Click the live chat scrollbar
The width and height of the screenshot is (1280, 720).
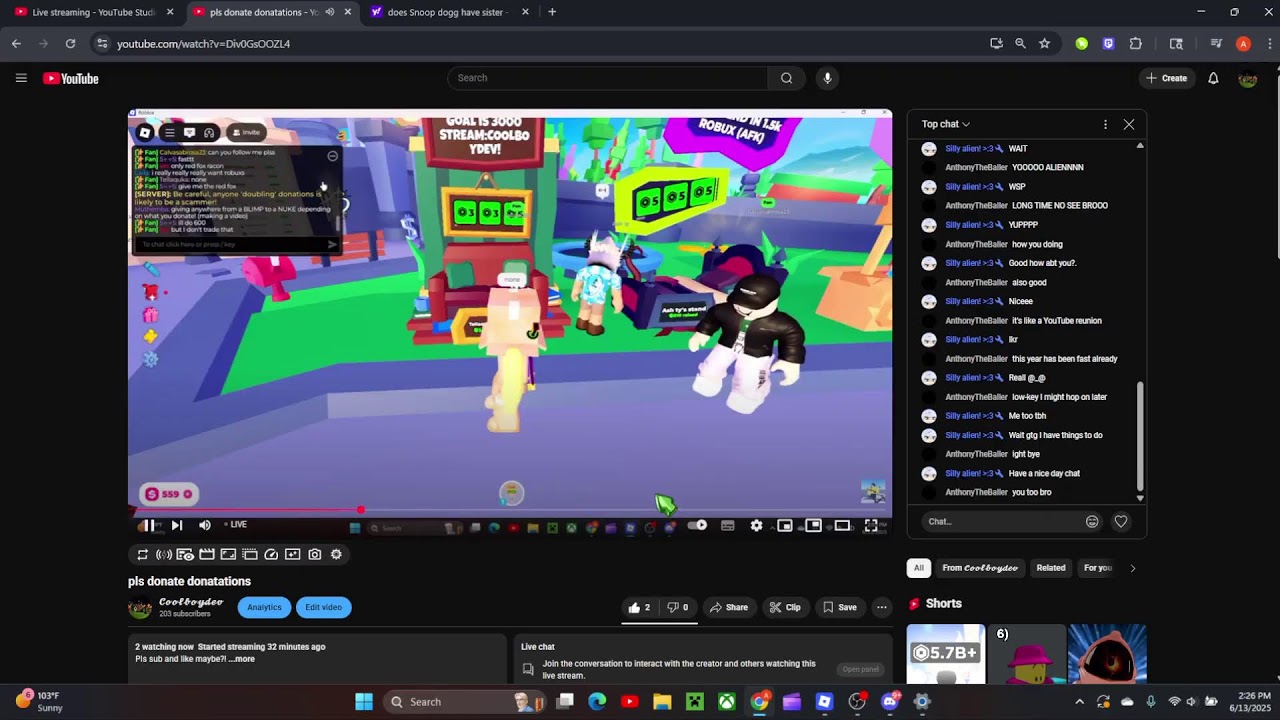1140,435
